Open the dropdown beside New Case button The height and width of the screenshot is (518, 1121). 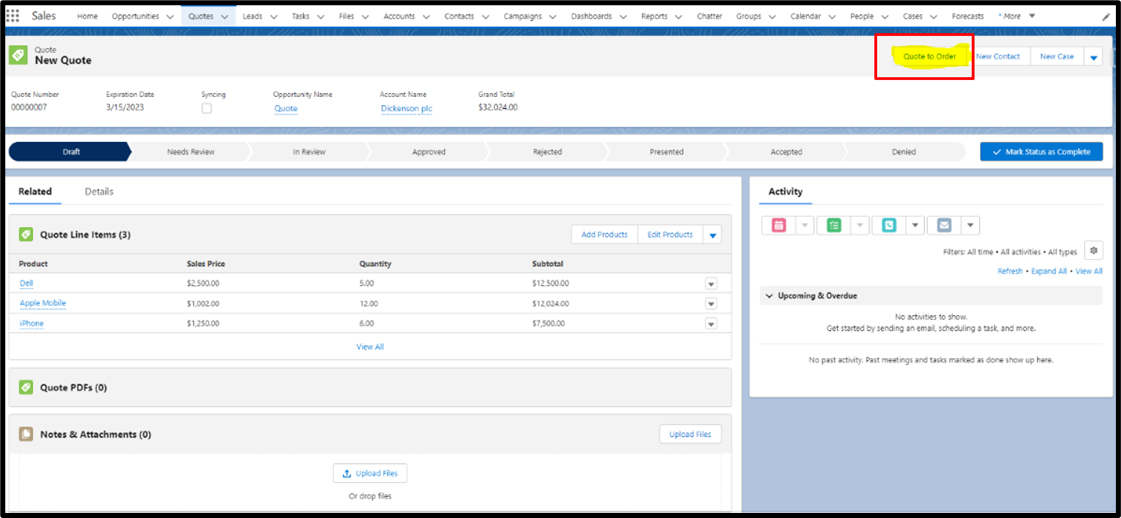pos(1093,57)
